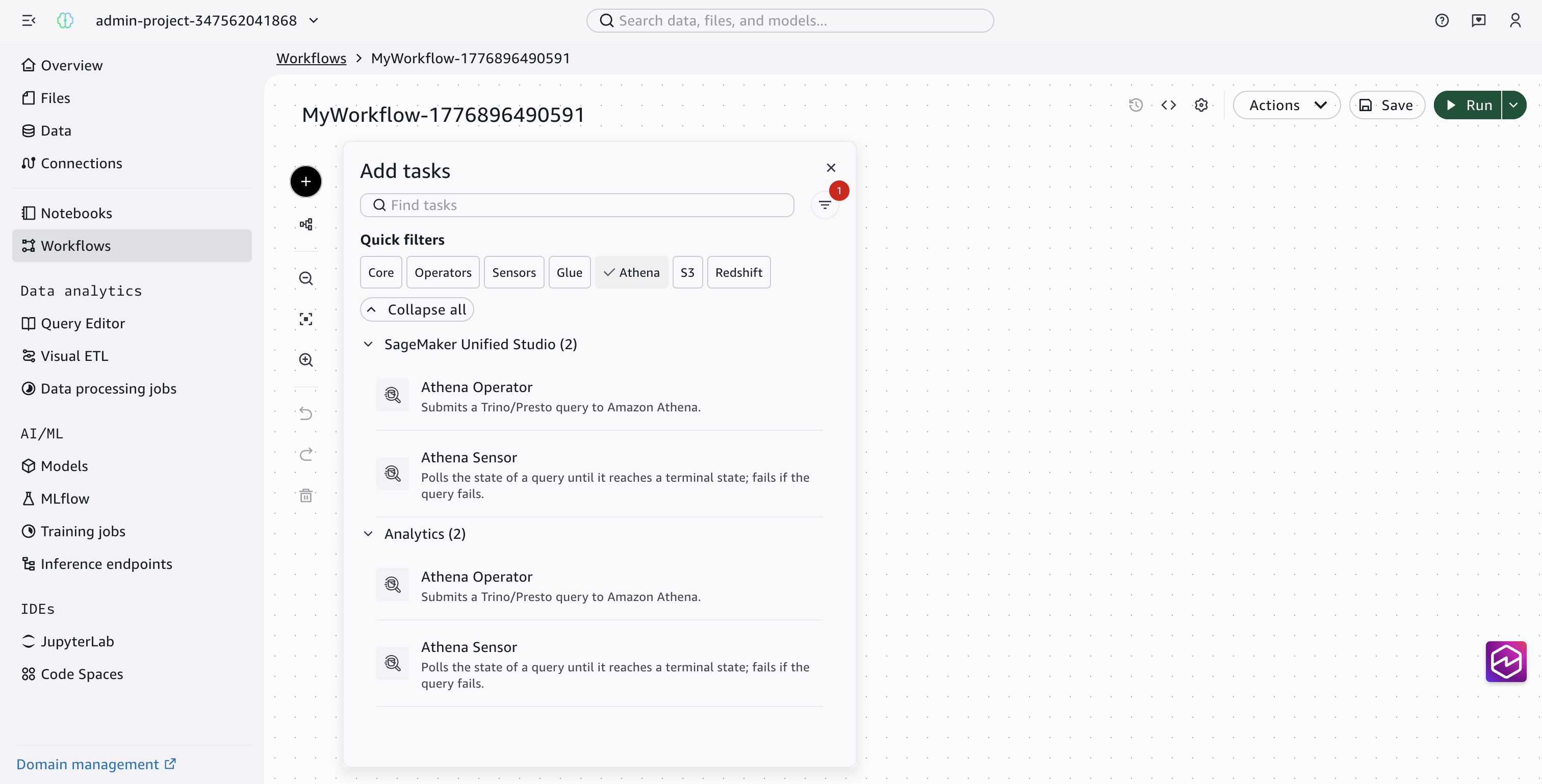Screen dimensions: 1542x784
Task: Click the redo arrow icon
Action: point(306,454)
